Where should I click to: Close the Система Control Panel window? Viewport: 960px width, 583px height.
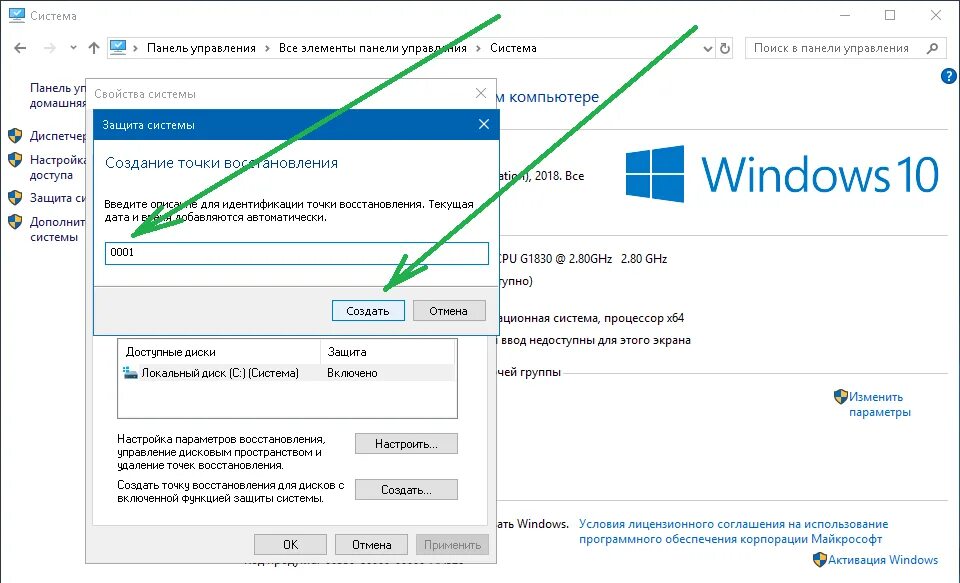click(936, 15)
